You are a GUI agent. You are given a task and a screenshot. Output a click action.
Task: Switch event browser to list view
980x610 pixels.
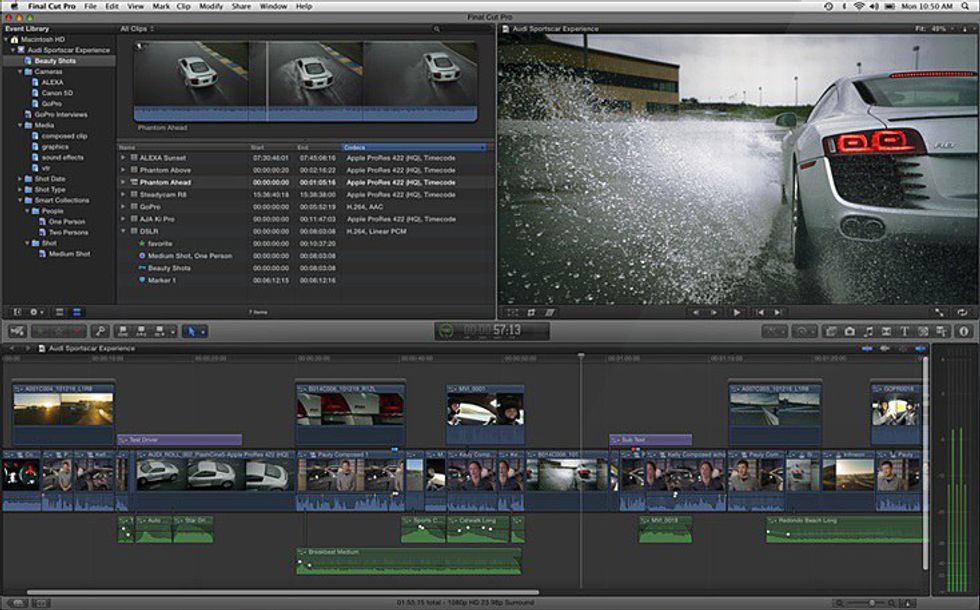[x=77, y=312]
